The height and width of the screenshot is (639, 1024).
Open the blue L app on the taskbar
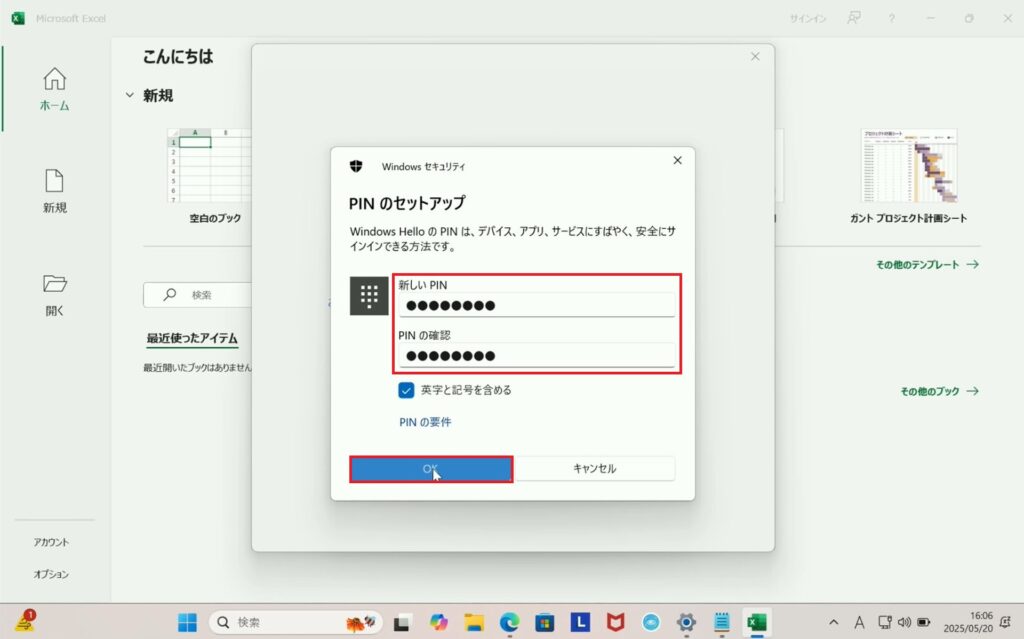(580, 623)
